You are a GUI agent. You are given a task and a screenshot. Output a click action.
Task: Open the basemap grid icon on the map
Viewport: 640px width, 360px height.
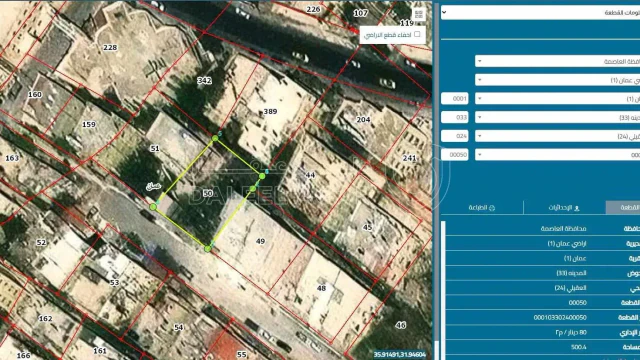coord(419,14)
